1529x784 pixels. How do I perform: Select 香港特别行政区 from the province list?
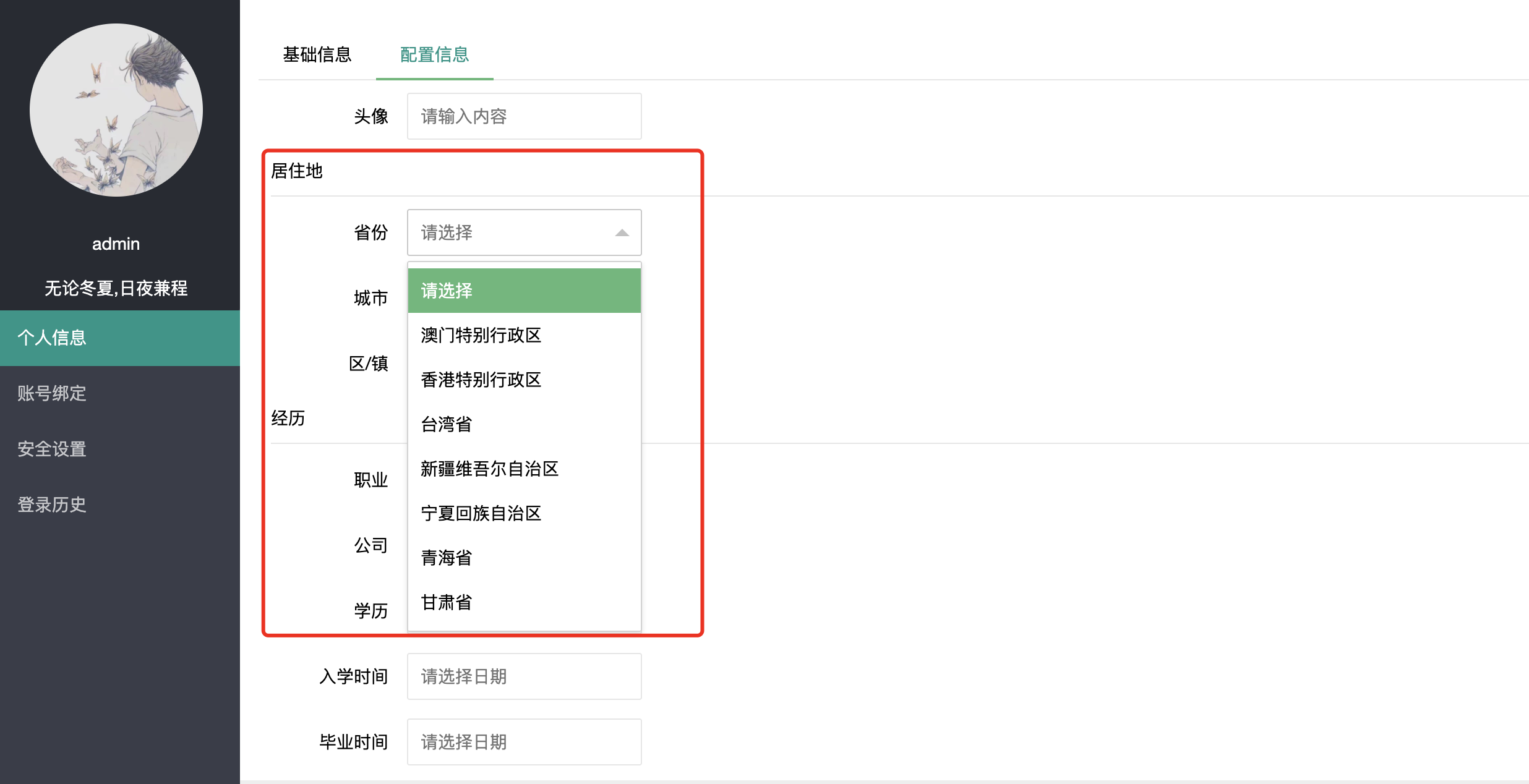(480, 380)
